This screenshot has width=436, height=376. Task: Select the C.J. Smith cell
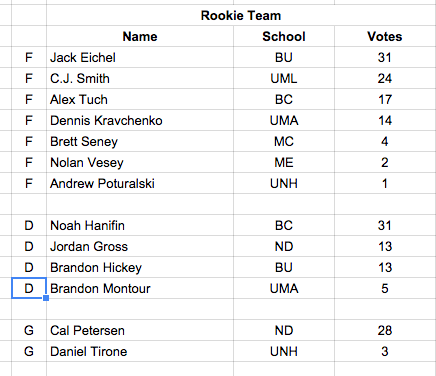click(140, 78)
